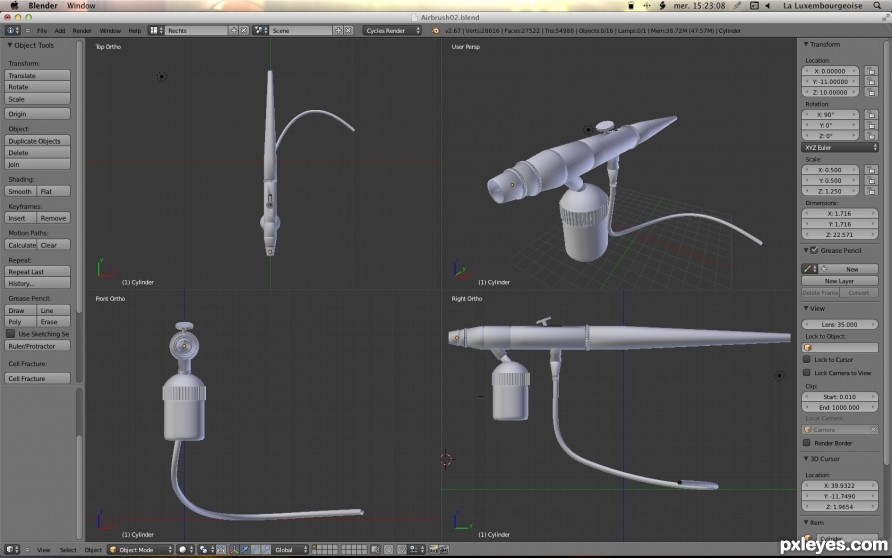Click the Dimensions Z 22.571 field
The height and width of the screenshot is (558, 892).
pyautogui.click(x=840, y=234)
